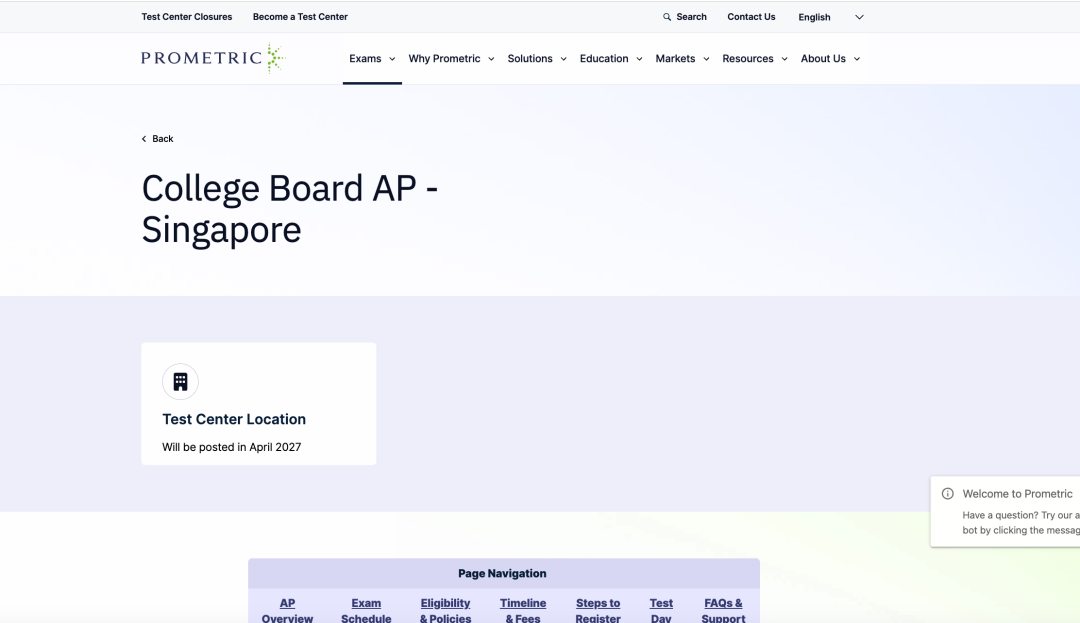Click the Search link
Viewport: 1080px width, 623px height.
pos(691,17)
